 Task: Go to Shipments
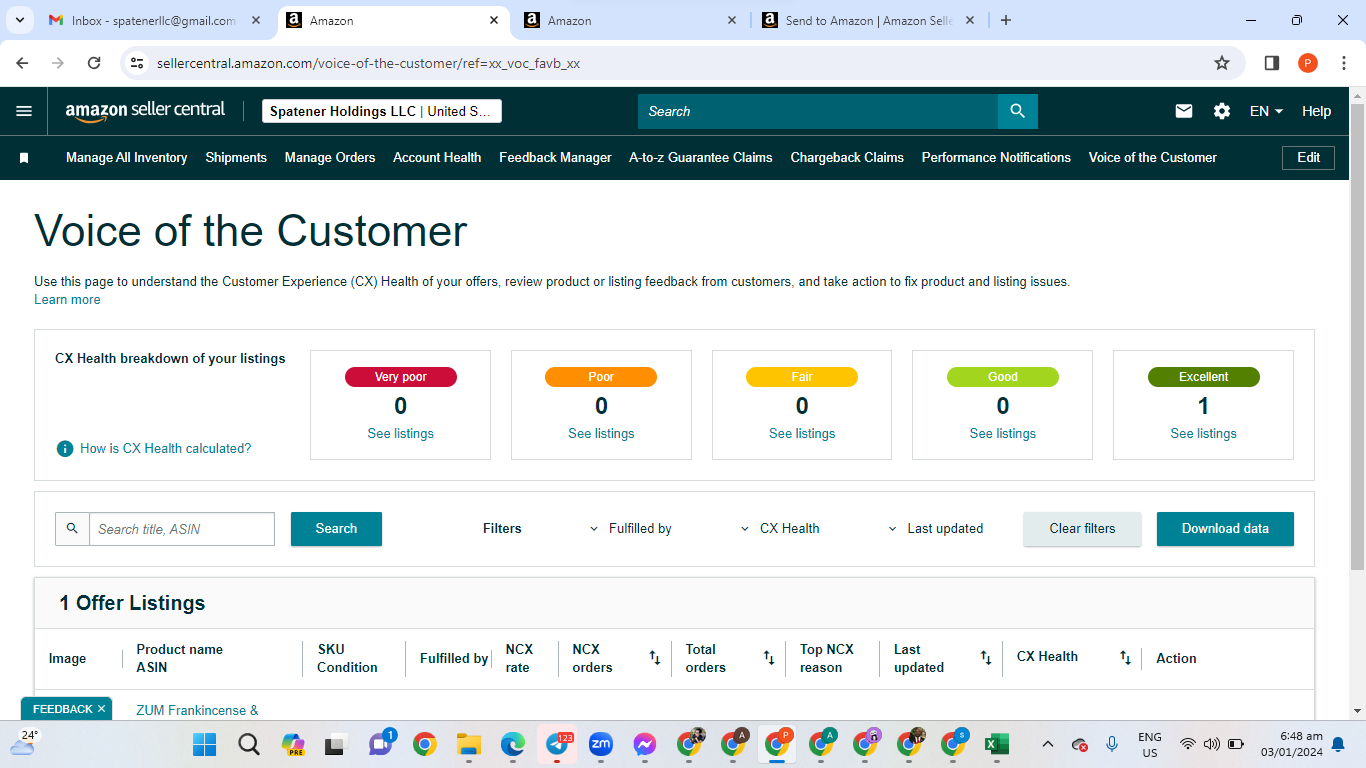click(236, 158)
